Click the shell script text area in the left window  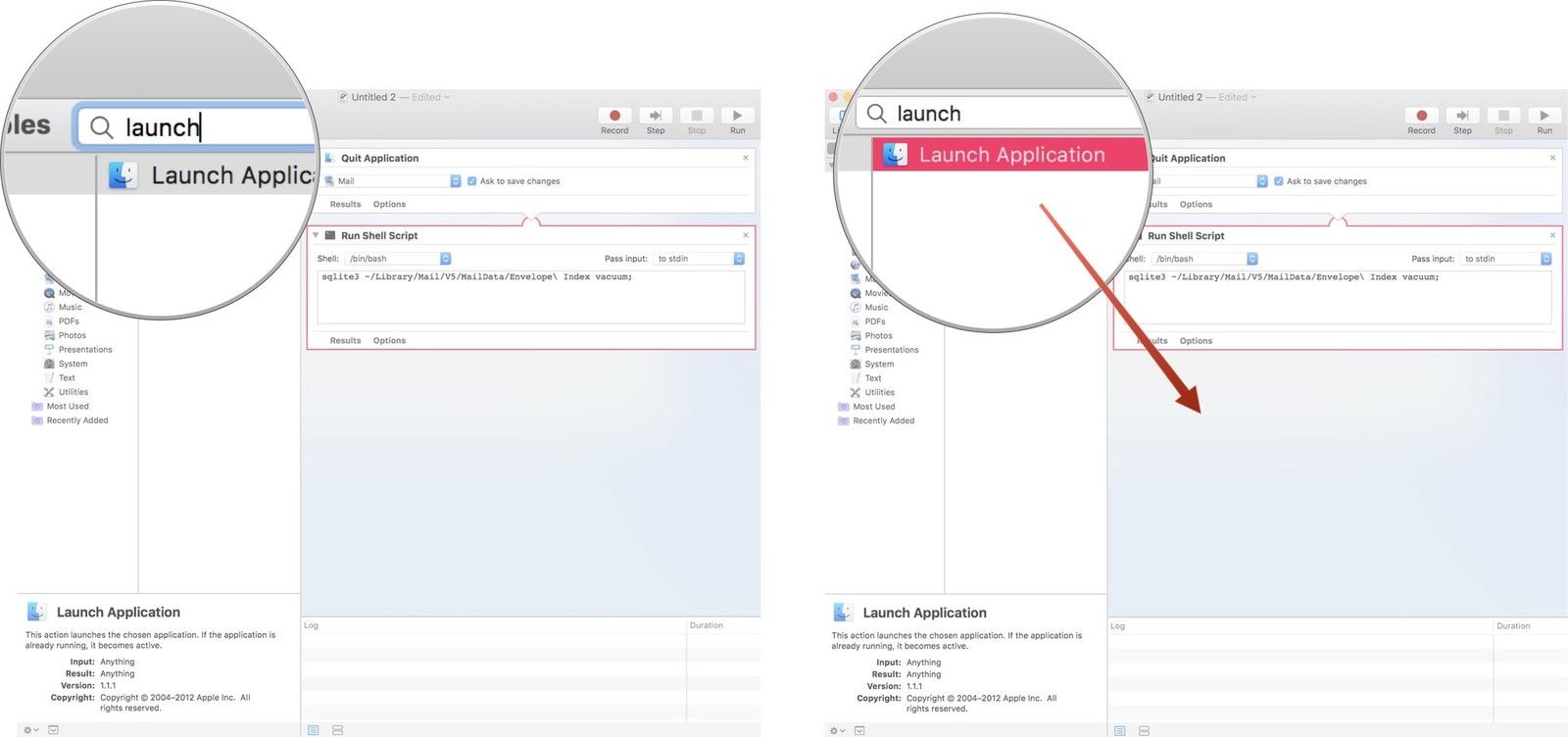pyautogui.click(x=529, y=297)
